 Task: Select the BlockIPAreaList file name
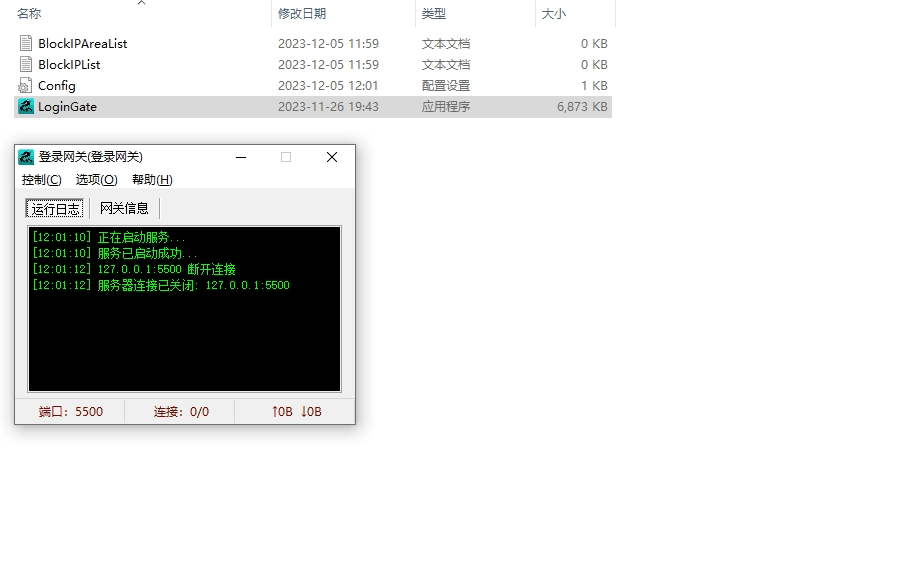coord(83,44)
